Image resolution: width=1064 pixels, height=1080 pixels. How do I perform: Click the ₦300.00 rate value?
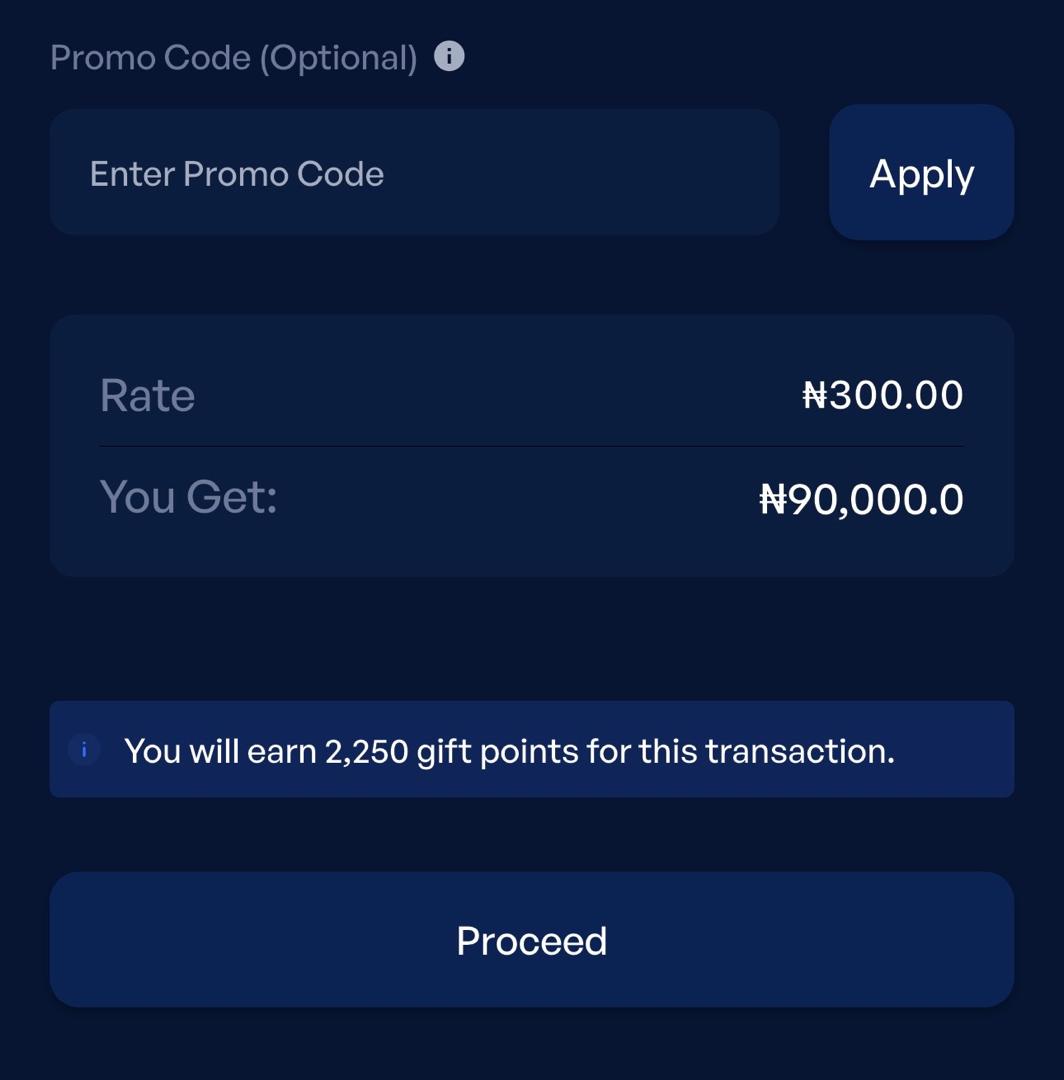click(882, 394)
